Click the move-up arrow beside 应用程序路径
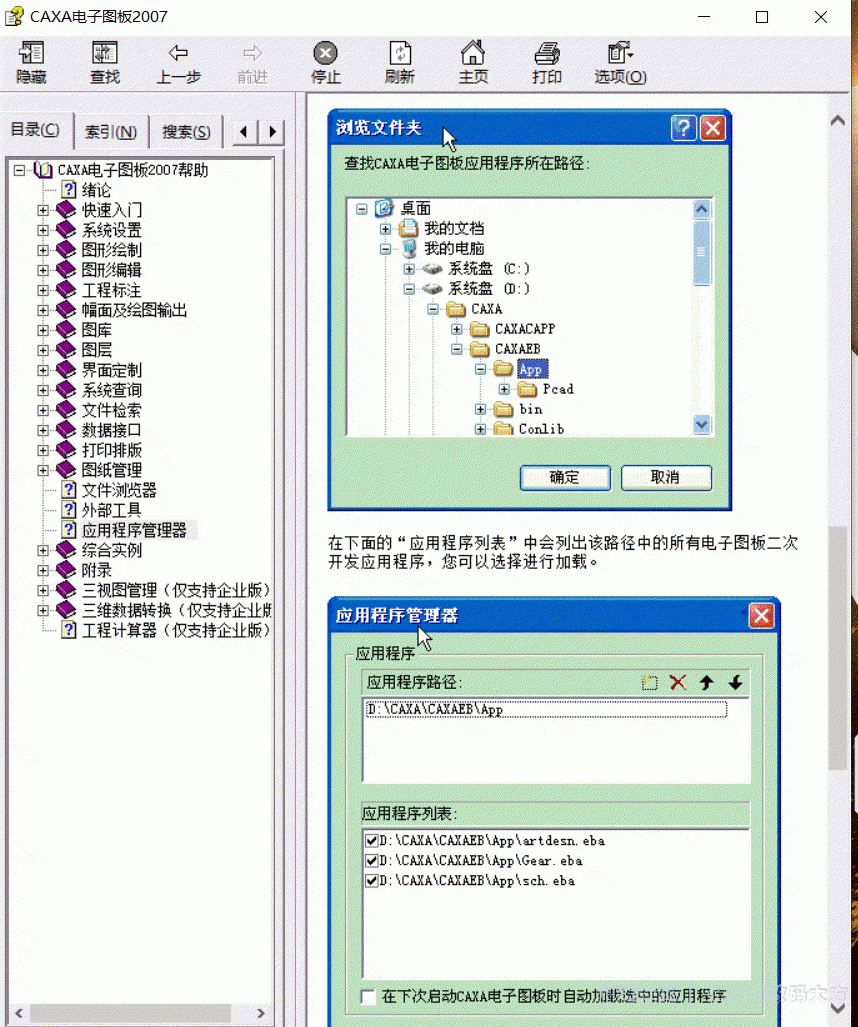Viewport: 858px width, 1027px height. pos(706,682)
